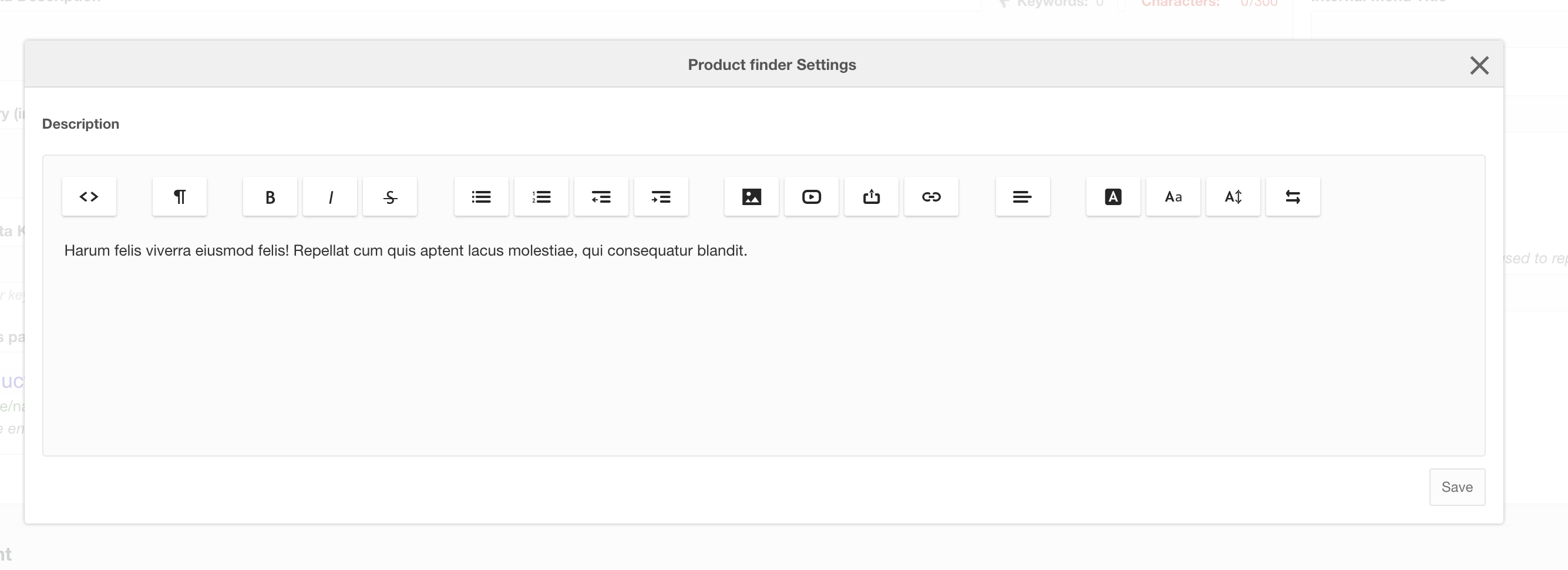
Task: Click the 'Description' field label
Action: [x=80, y=123]
